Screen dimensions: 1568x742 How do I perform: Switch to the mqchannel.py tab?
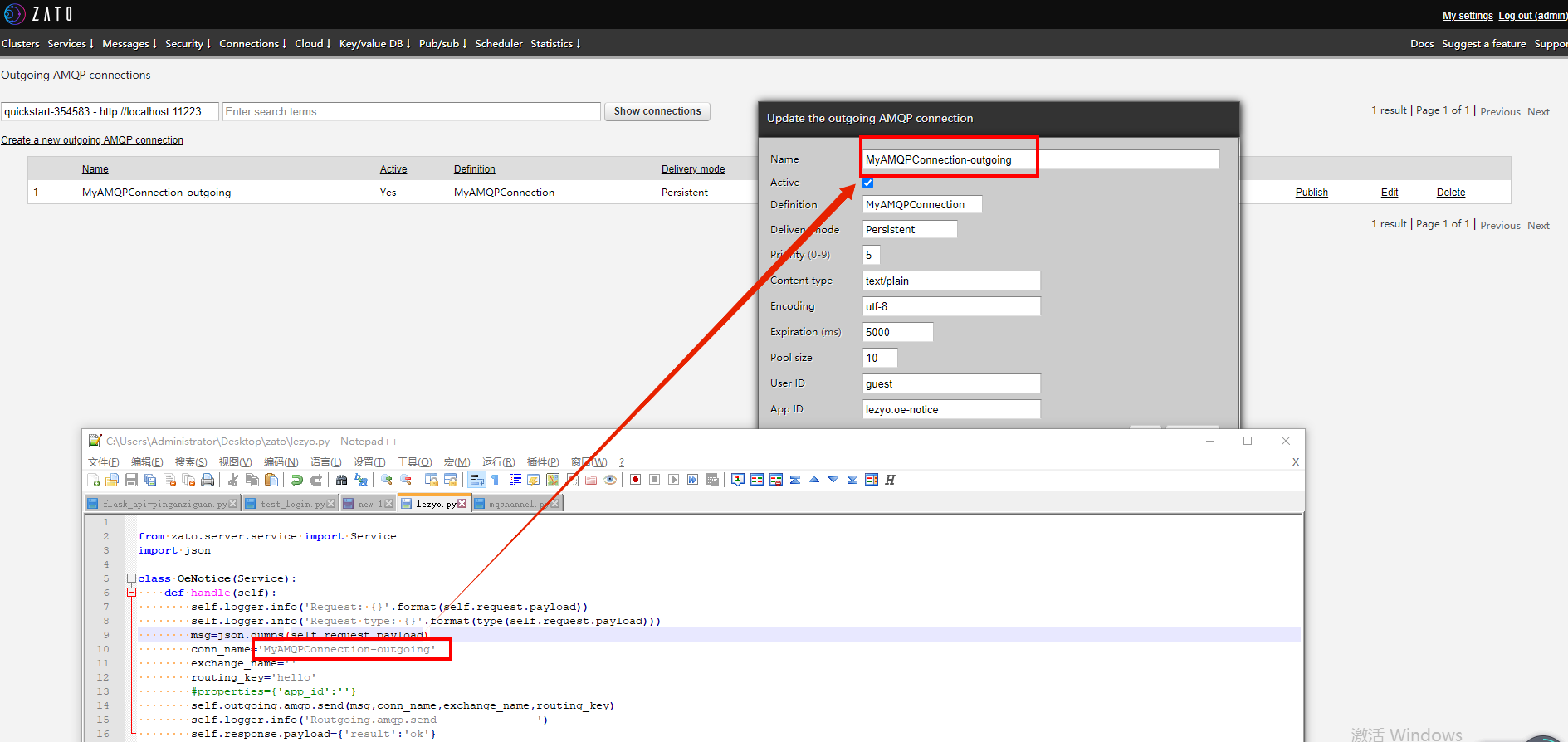click(x=517, y=504)
